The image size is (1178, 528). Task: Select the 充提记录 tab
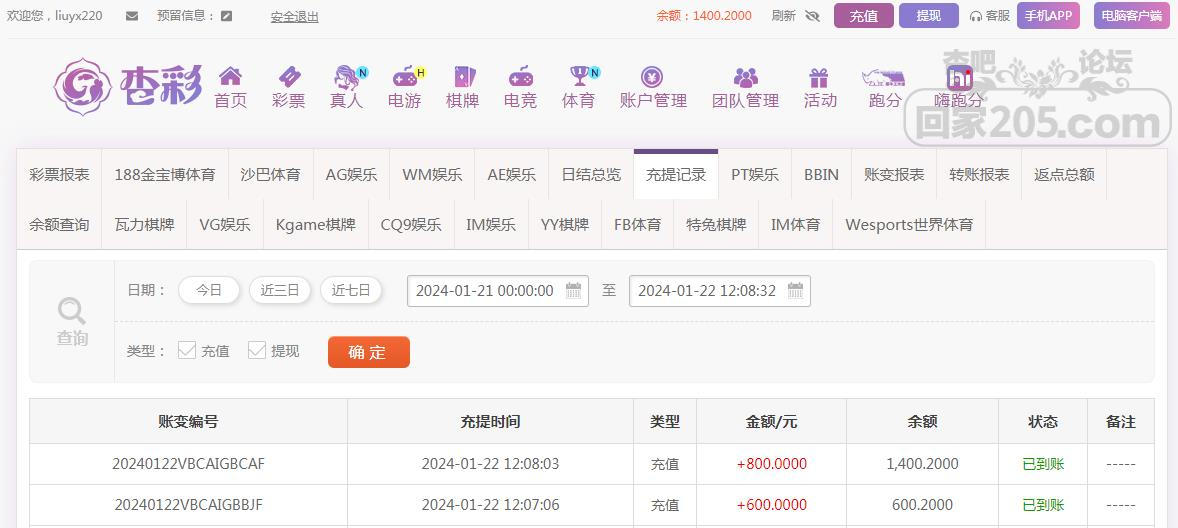pos(676,175)
